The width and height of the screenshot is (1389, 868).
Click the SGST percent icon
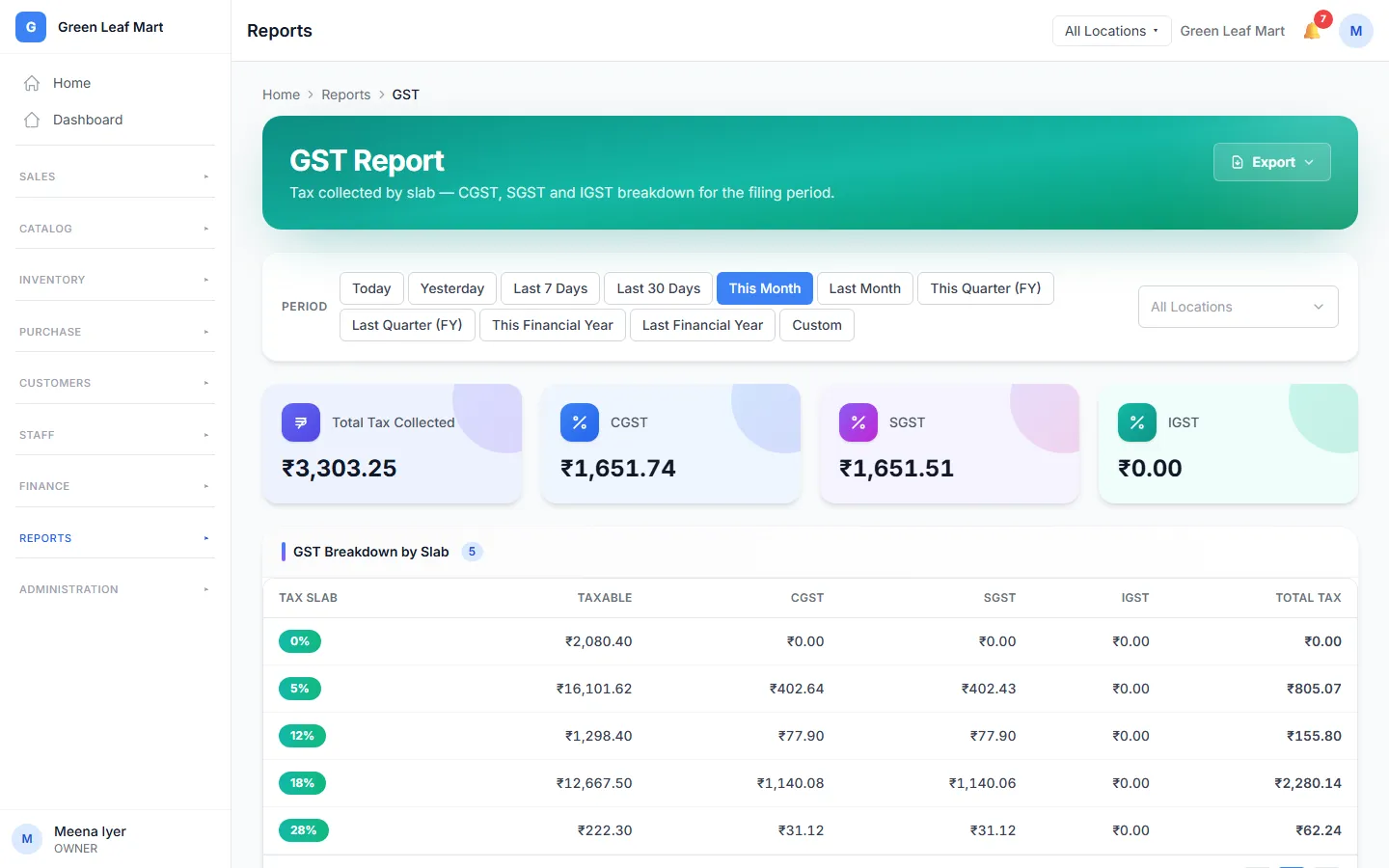click(x=858, y=422)
